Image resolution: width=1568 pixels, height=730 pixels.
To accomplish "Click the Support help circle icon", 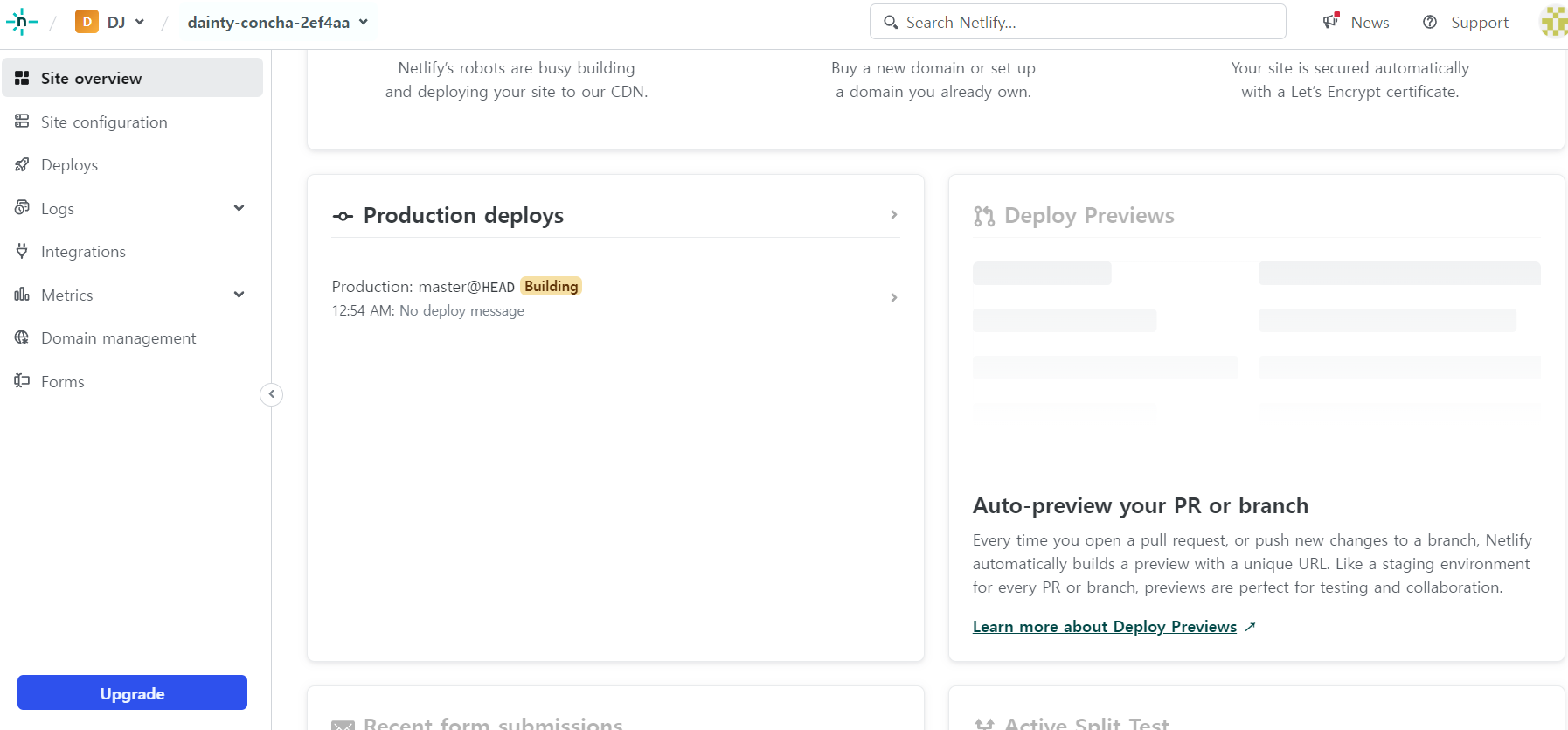I will (x=1430, y=22).
